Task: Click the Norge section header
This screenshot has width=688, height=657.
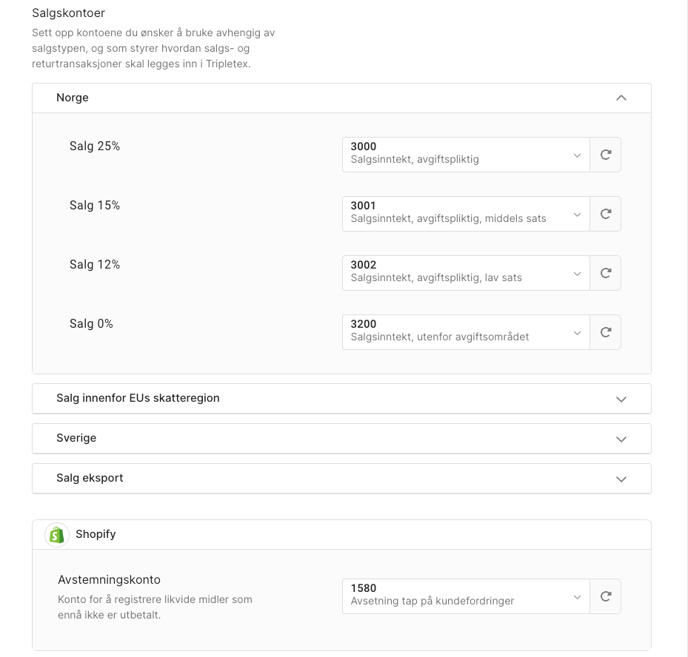Action: (342, 98)
